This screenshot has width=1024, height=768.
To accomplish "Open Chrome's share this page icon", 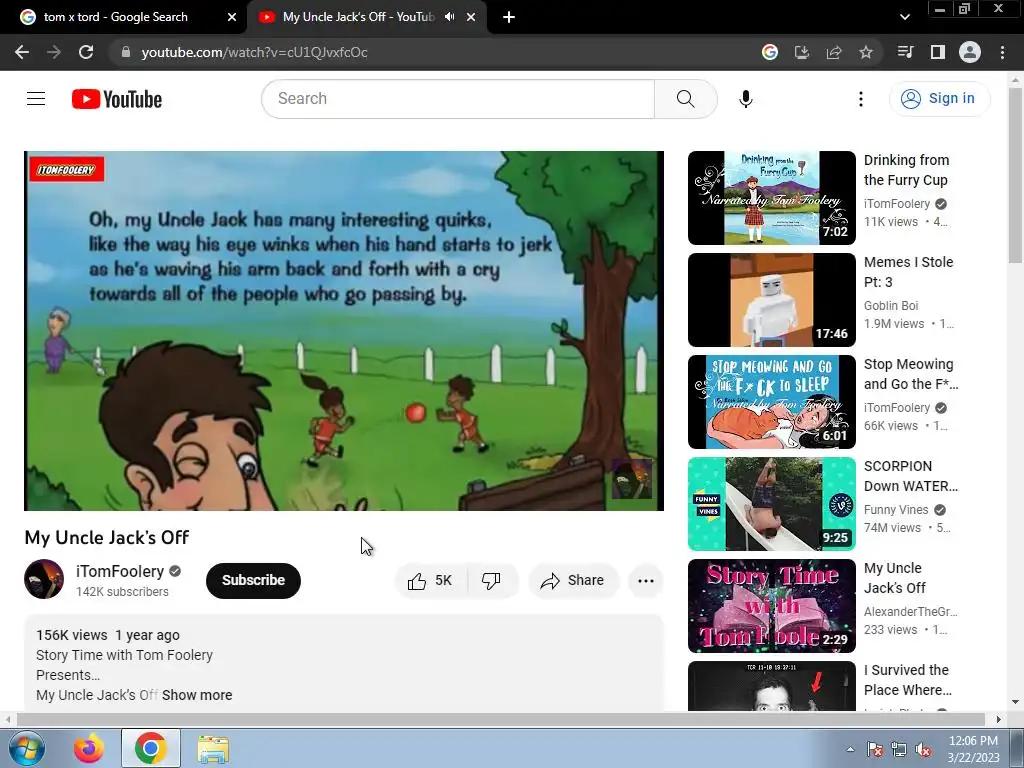I will point(834,52).
